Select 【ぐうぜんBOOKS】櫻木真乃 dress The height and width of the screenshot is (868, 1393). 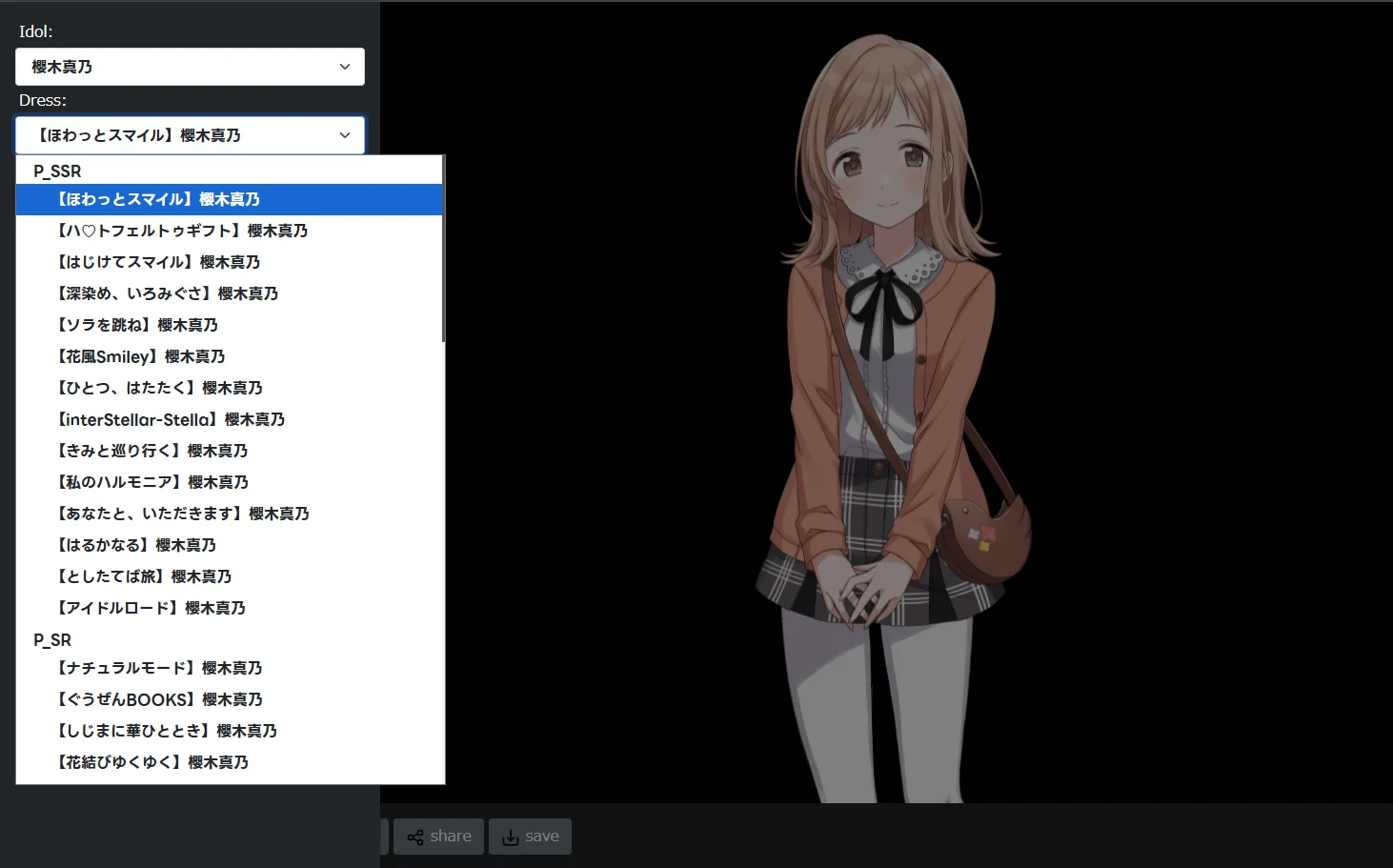click(159, 699)
